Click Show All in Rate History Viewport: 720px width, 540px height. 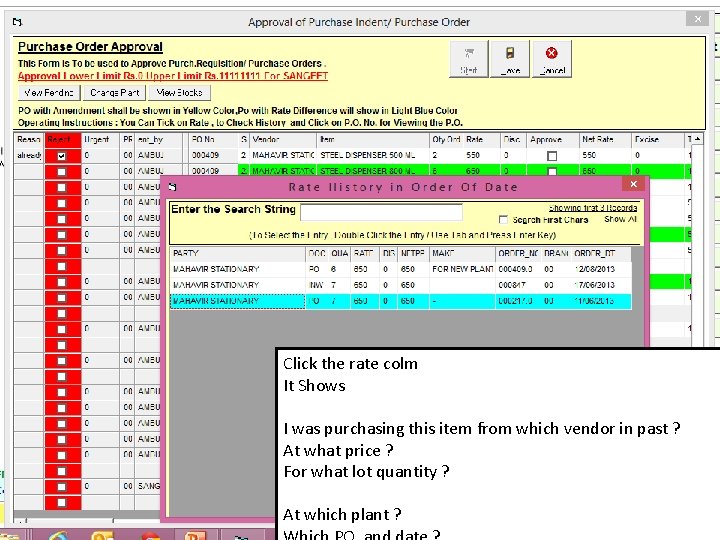pyautogui.click(x=620, y=219)
